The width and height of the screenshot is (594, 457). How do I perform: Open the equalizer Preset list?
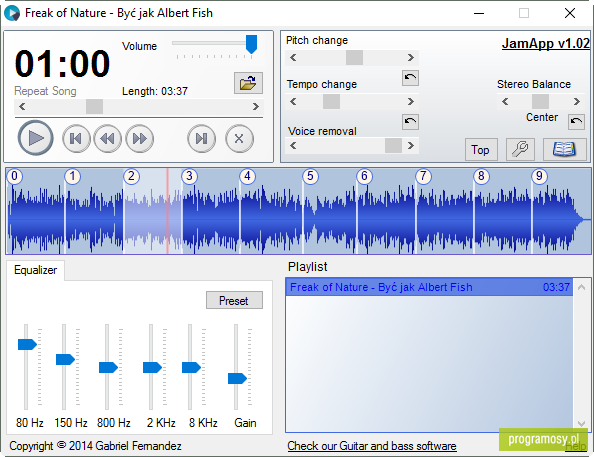pyautogui.click(x=234, y=300)
